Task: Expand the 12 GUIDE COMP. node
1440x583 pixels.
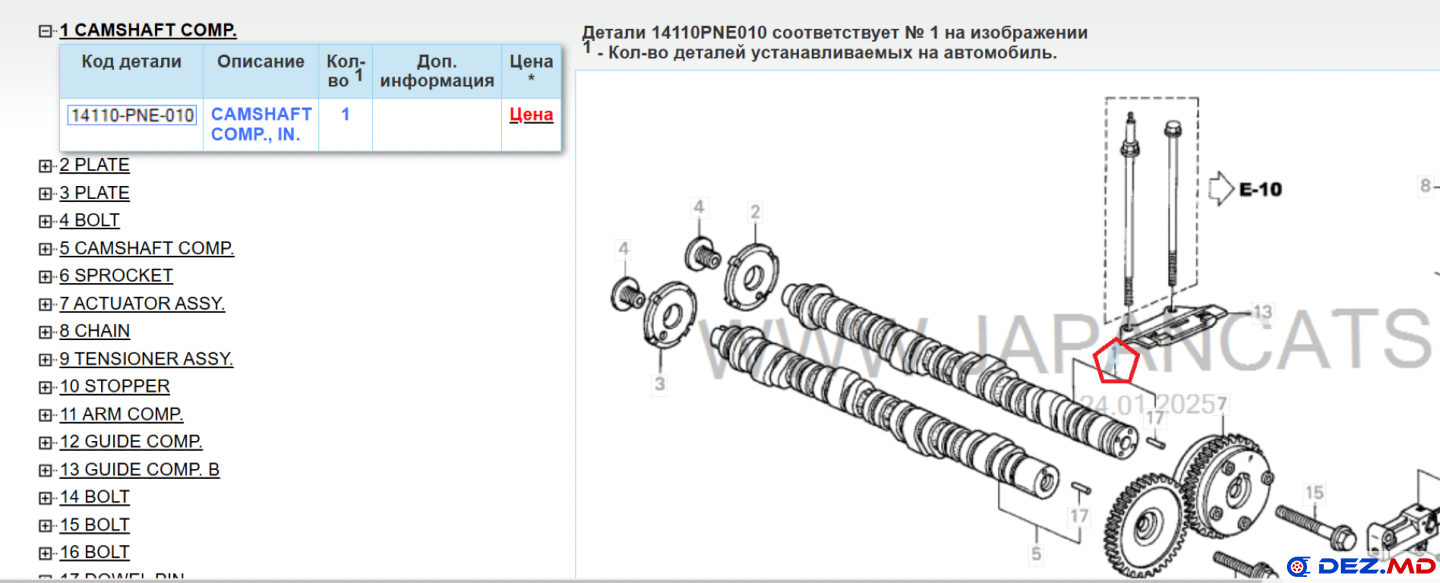Action: coord(45,442)
